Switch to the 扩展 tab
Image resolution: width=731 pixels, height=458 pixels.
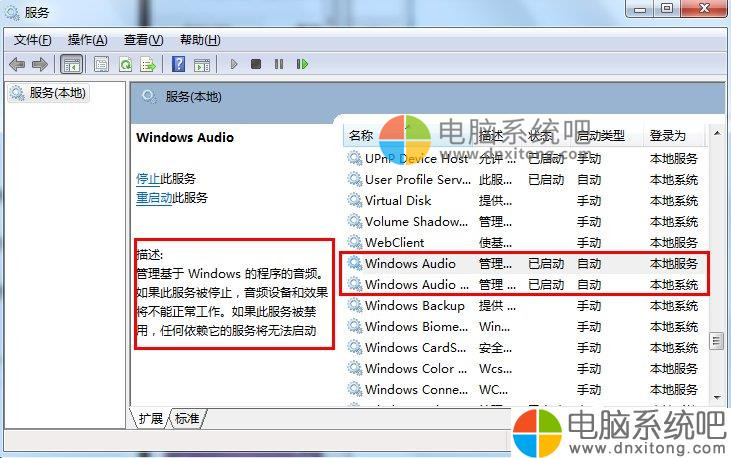click(151, 418)
